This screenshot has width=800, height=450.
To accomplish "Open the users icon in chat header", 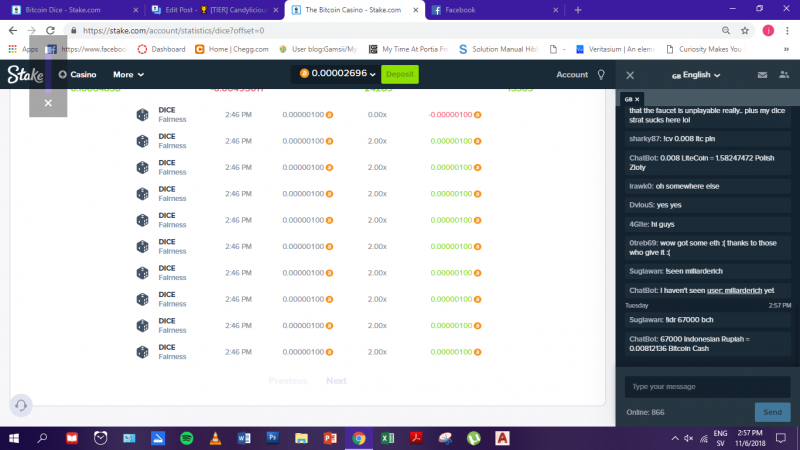I will [x=784, y=75].
